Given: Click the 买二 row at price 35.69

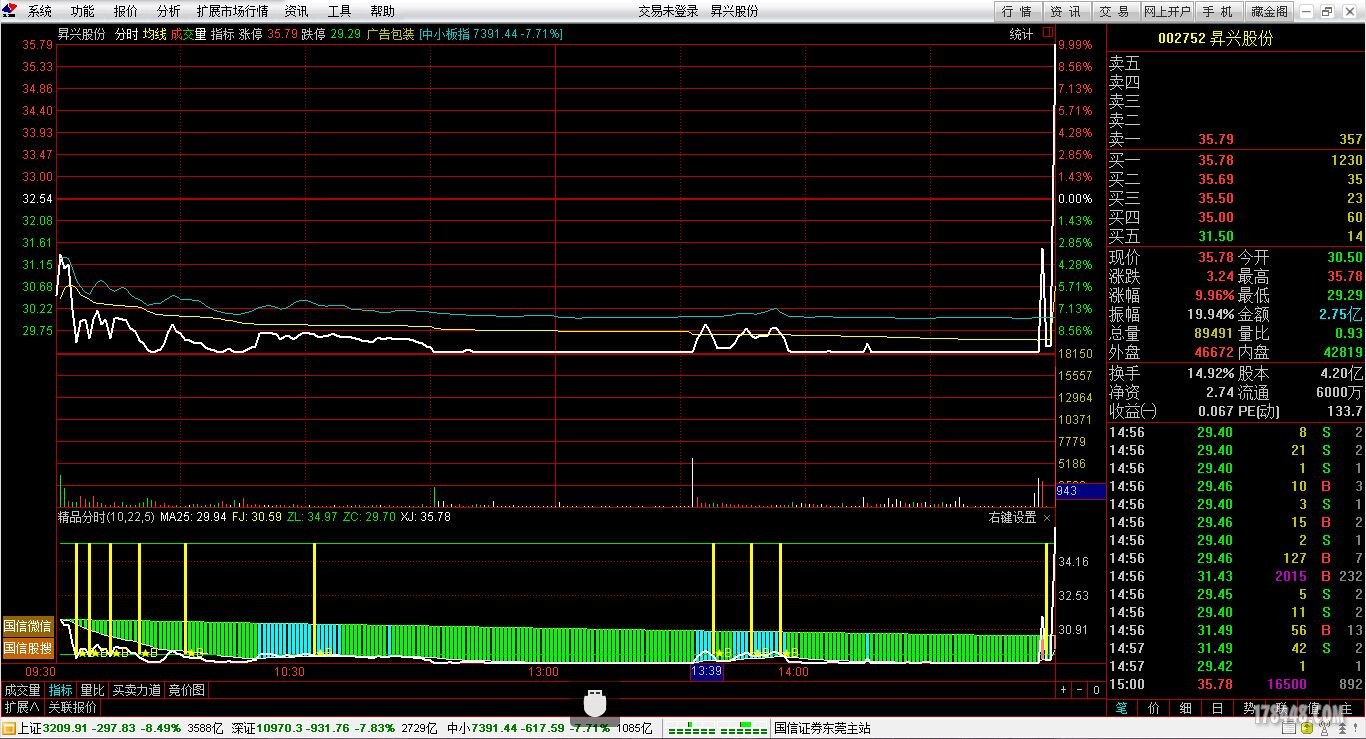Looking at the screenshot, I should 1236,179.
